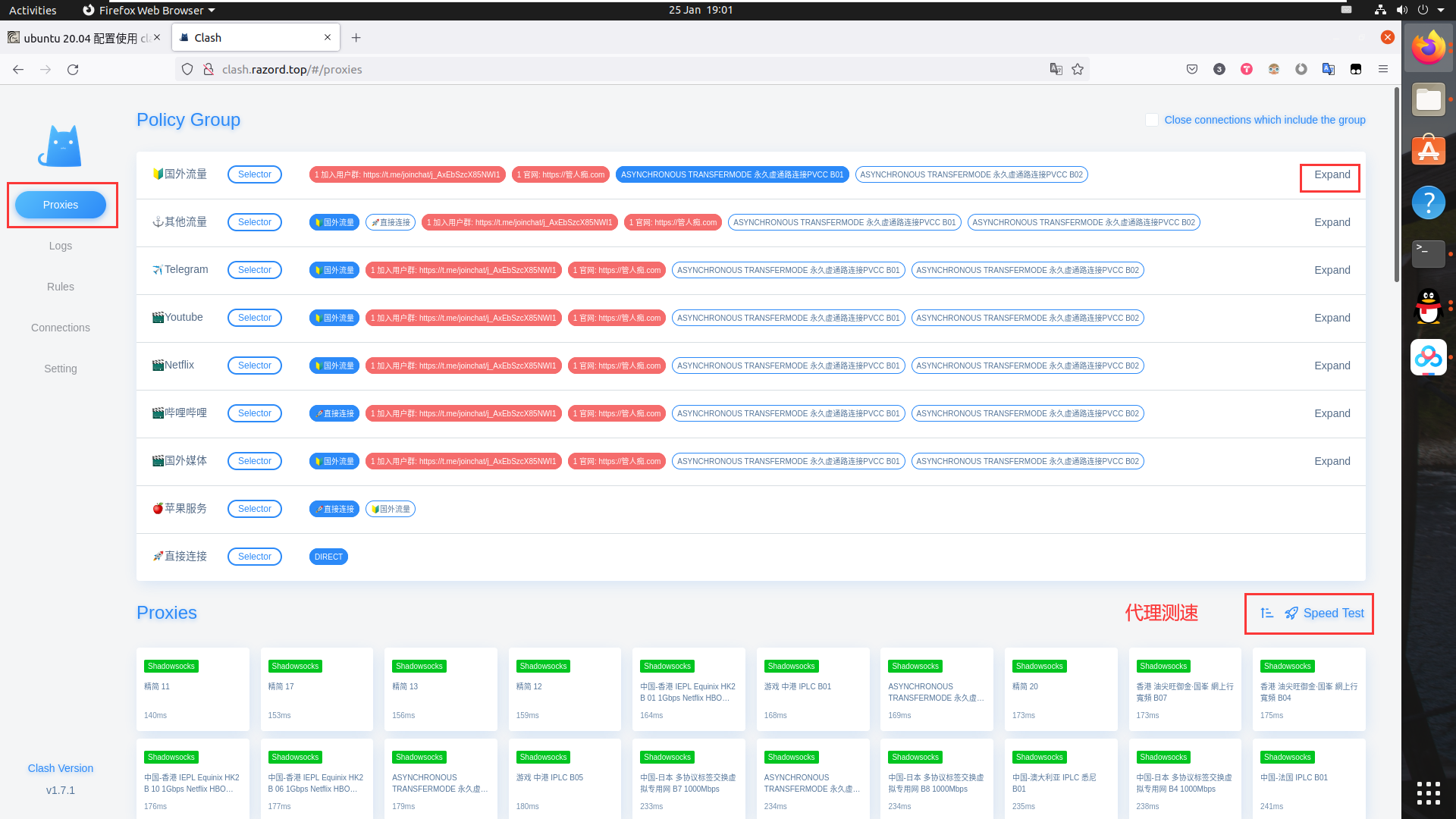Reload the page with refresh icon
Image resolution: width=1456 pixels, height=819 pixels.
pos(73,69)
